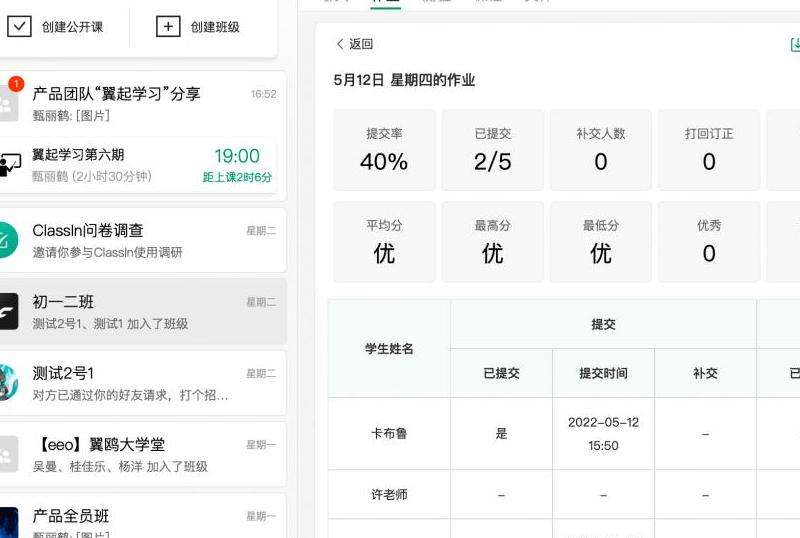Click the 测试2号1 contact avatar

coord(7,383)
